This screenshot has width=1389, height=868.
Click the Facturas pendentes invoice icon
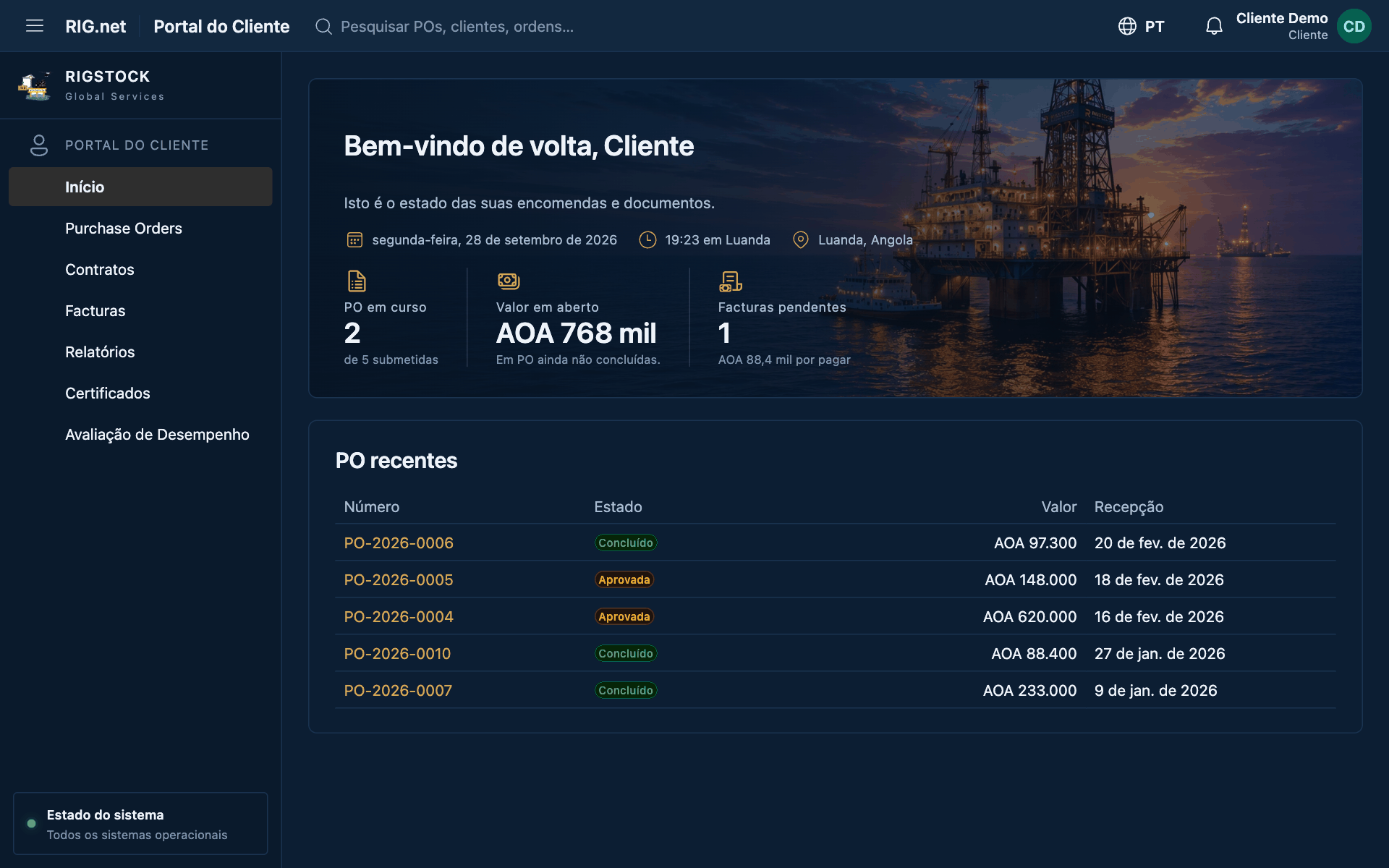730,281
